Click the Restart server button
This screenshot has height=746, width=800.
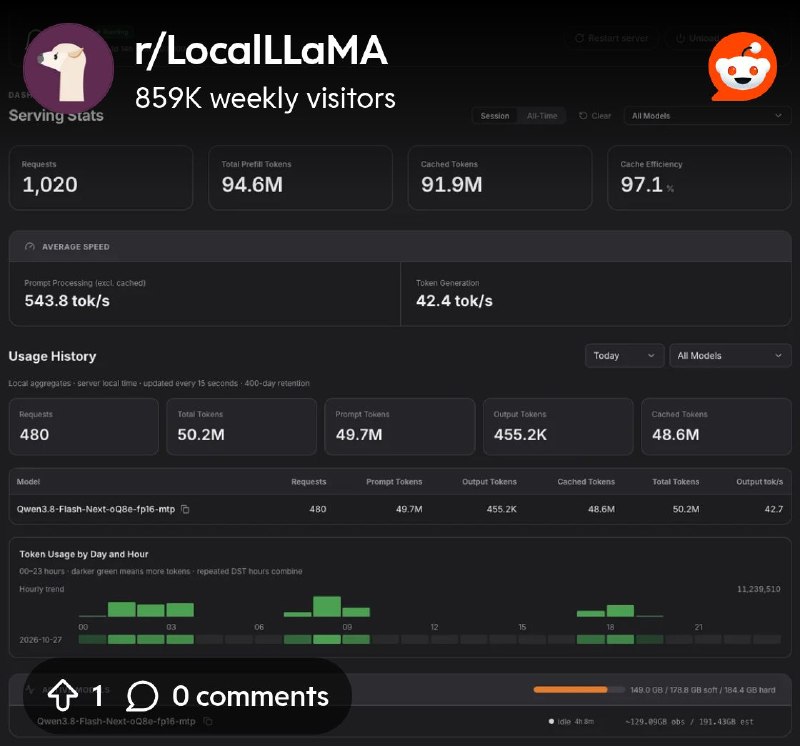[x=612, y=38]
